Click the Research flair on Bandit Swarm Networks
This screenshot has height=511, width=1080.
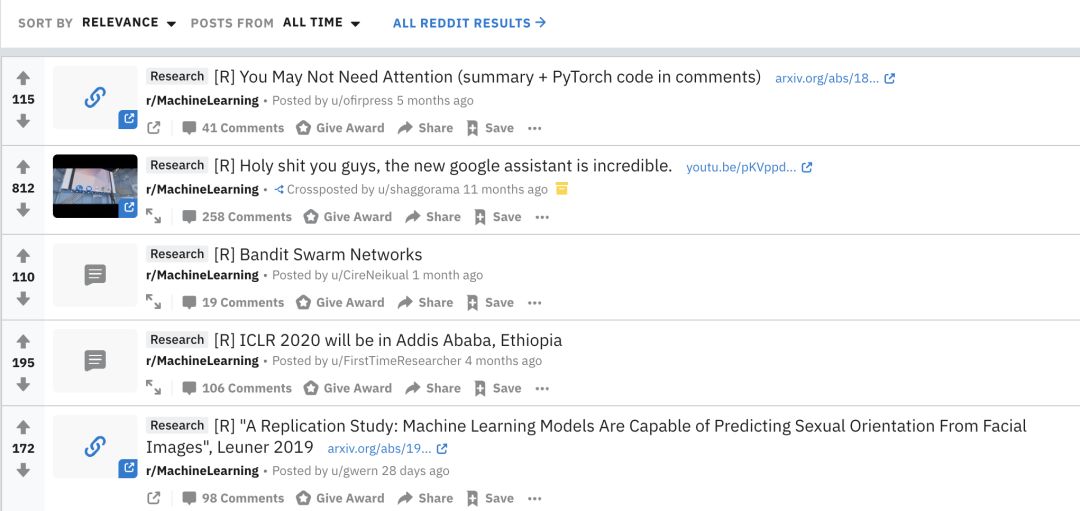point(177,254)
